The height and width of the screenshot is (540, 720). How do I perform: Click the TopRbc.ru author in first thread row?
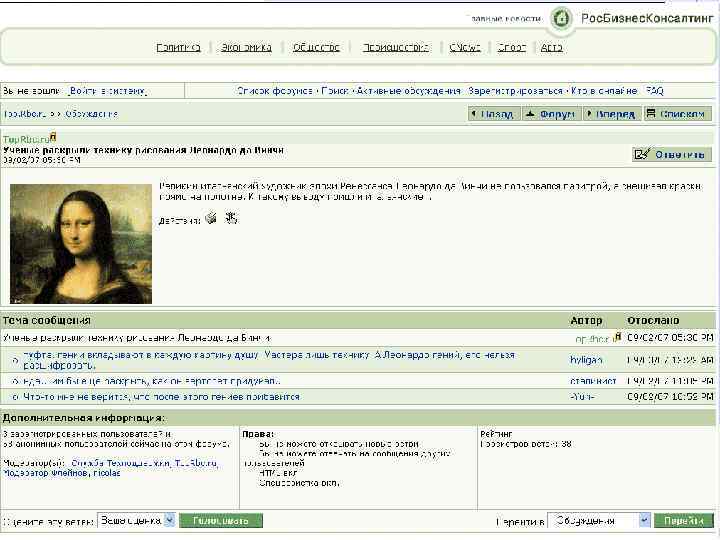coord(594,339)
